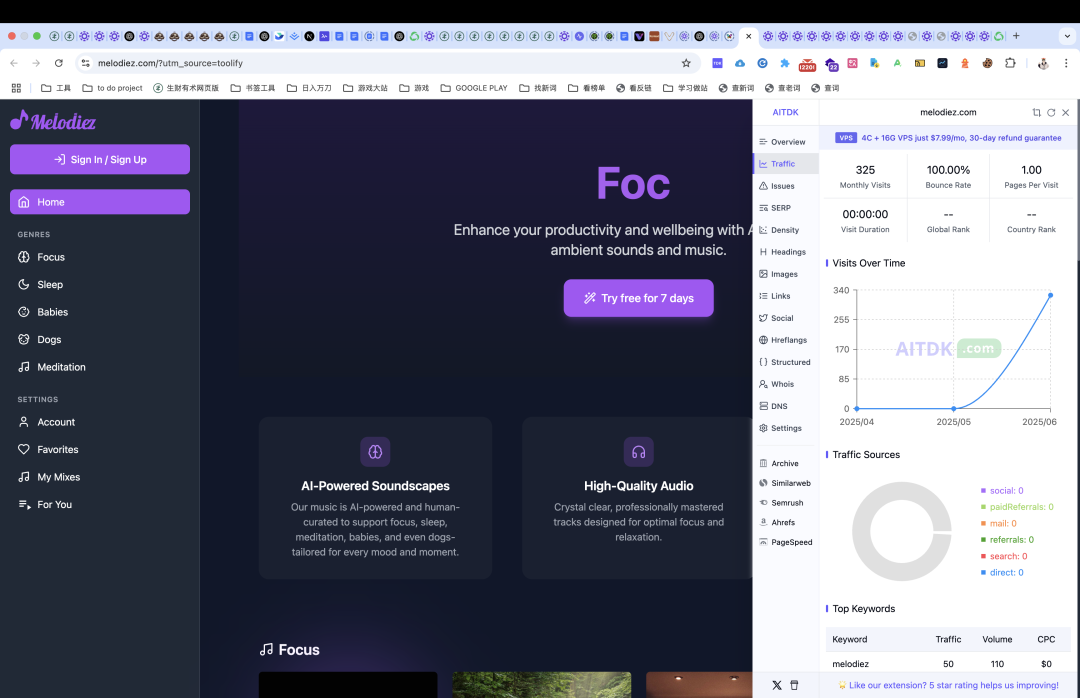Click the browser reload button
This screenshot has height=698, width=1080.
point(59,63)
